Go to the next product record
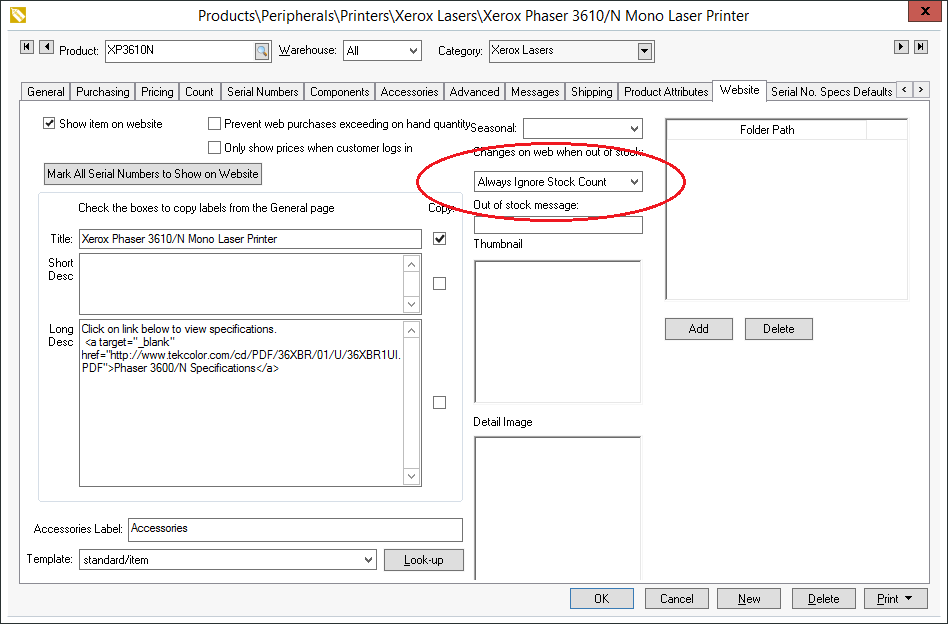Viewport: 948px width, 624px height. point(901,47)
